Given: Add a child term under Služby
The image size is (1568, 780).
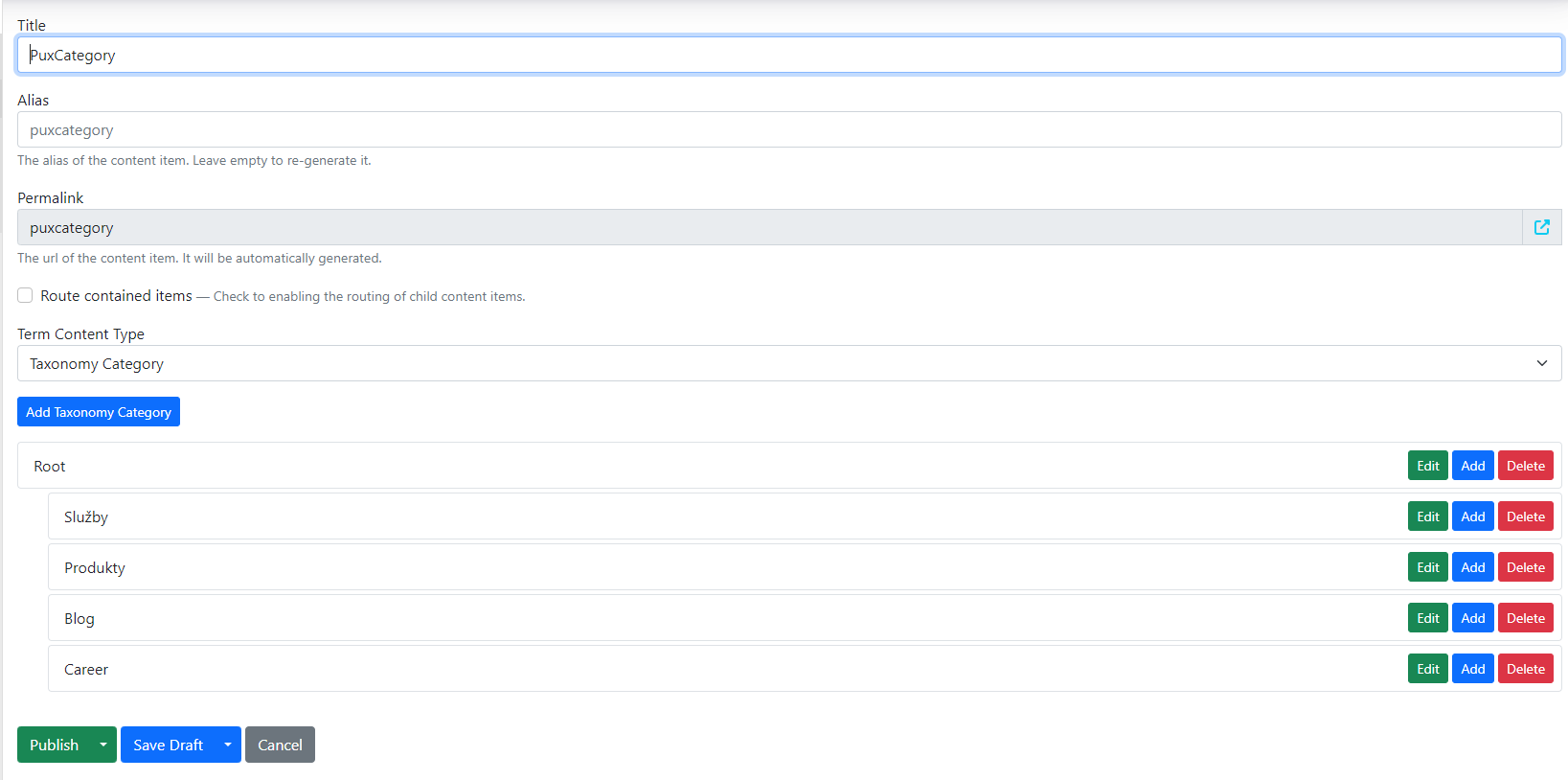Looking at the screenshot, I should click(1472, 516).
